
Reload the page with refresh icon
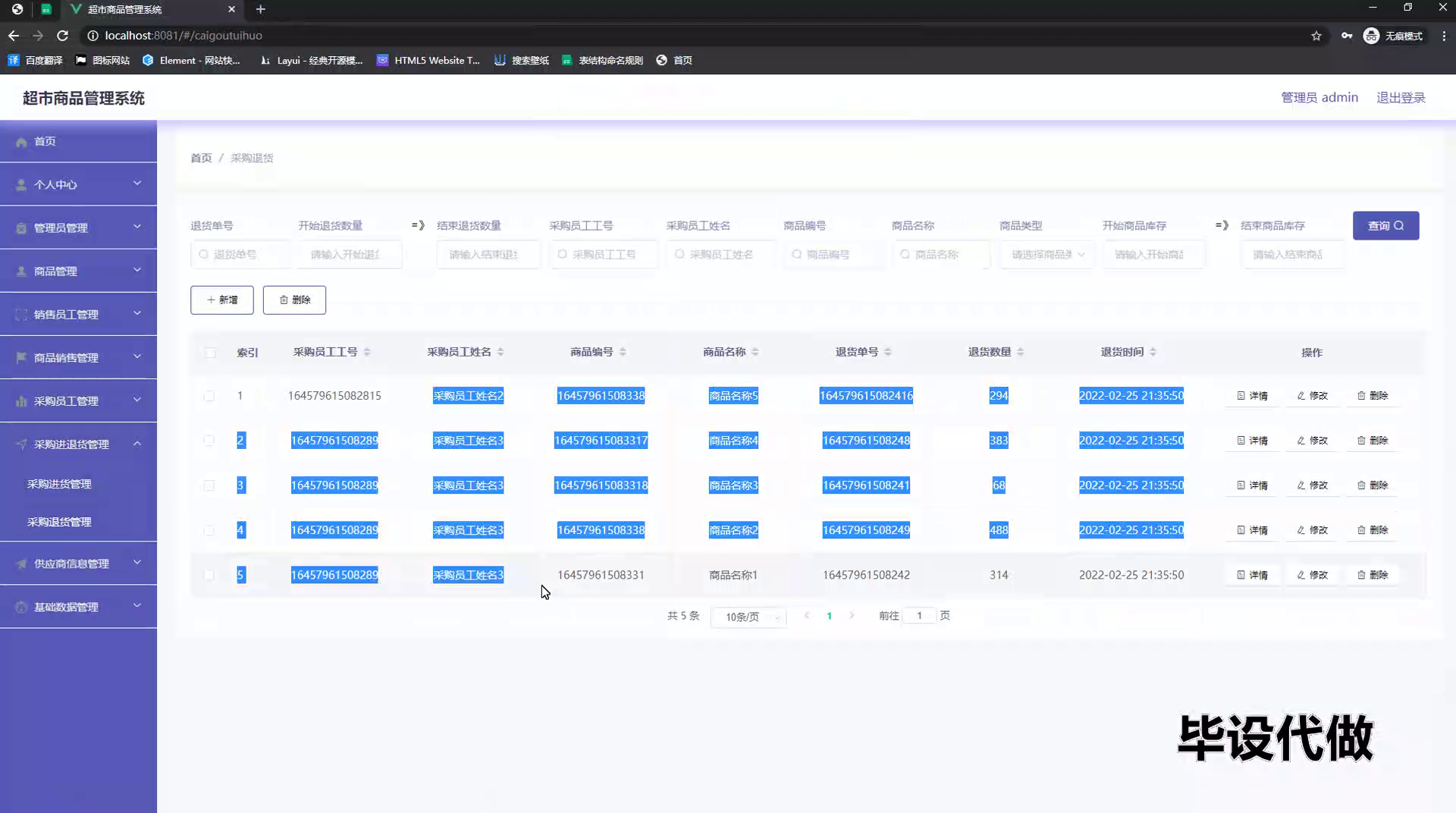pyautogui.click(x=63, y=36)
